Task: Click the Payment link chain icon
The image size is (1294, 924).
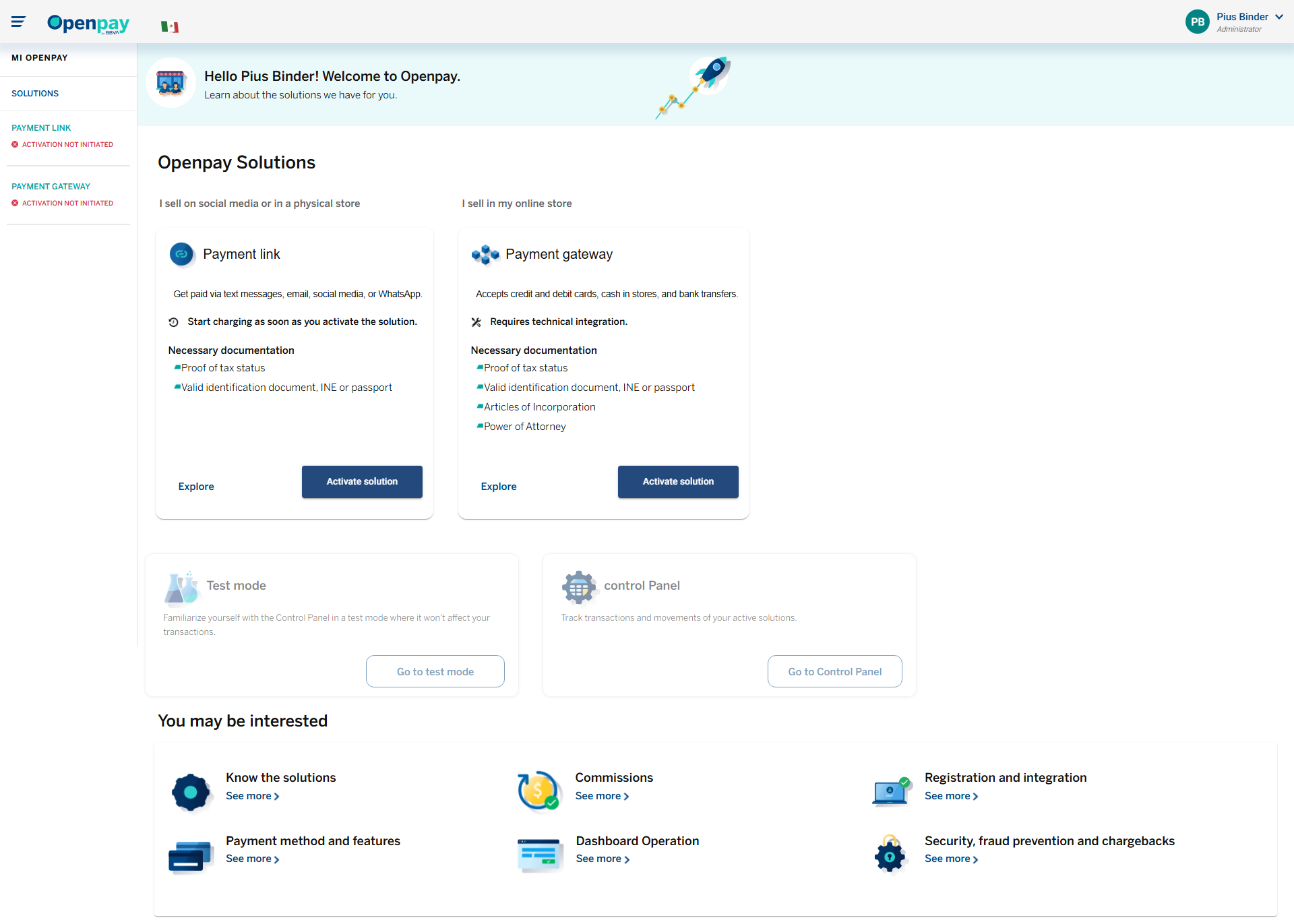Action: coord(181,254)
